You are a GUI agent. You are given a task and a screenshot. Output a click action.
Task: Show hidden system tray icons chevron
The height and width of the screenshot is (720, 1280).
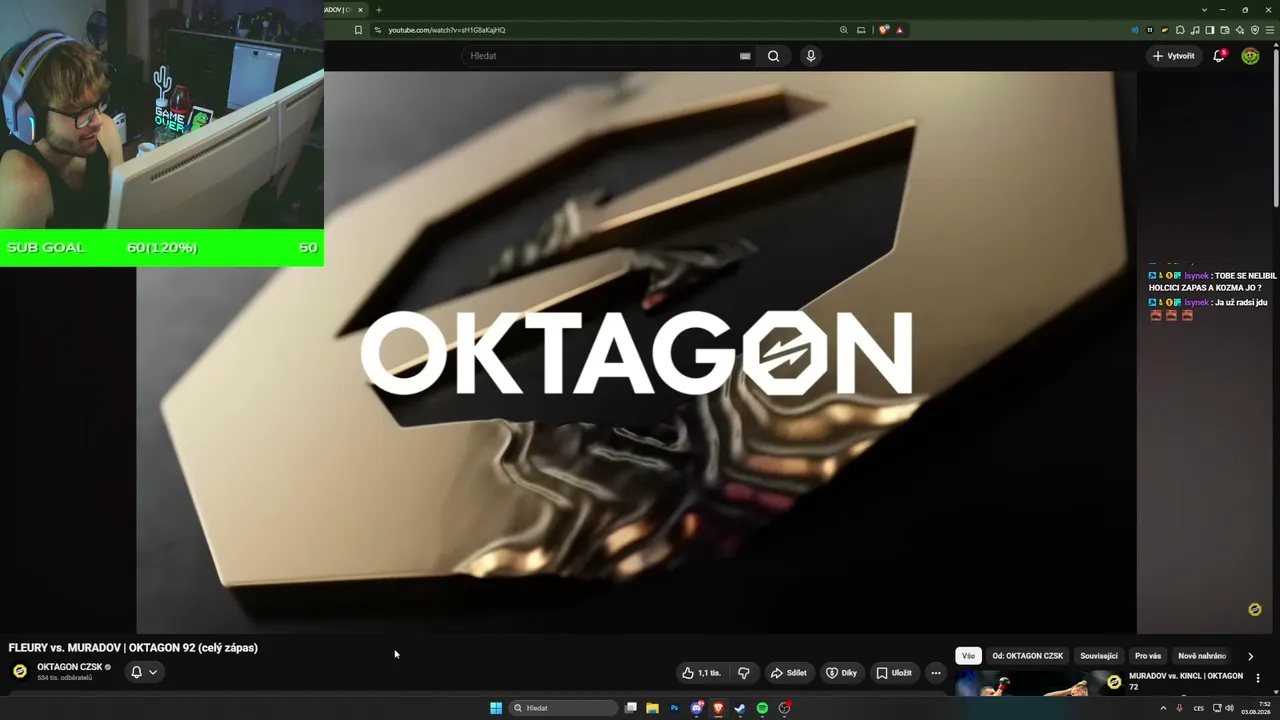pyautogui.click(x=1163, y=708)
